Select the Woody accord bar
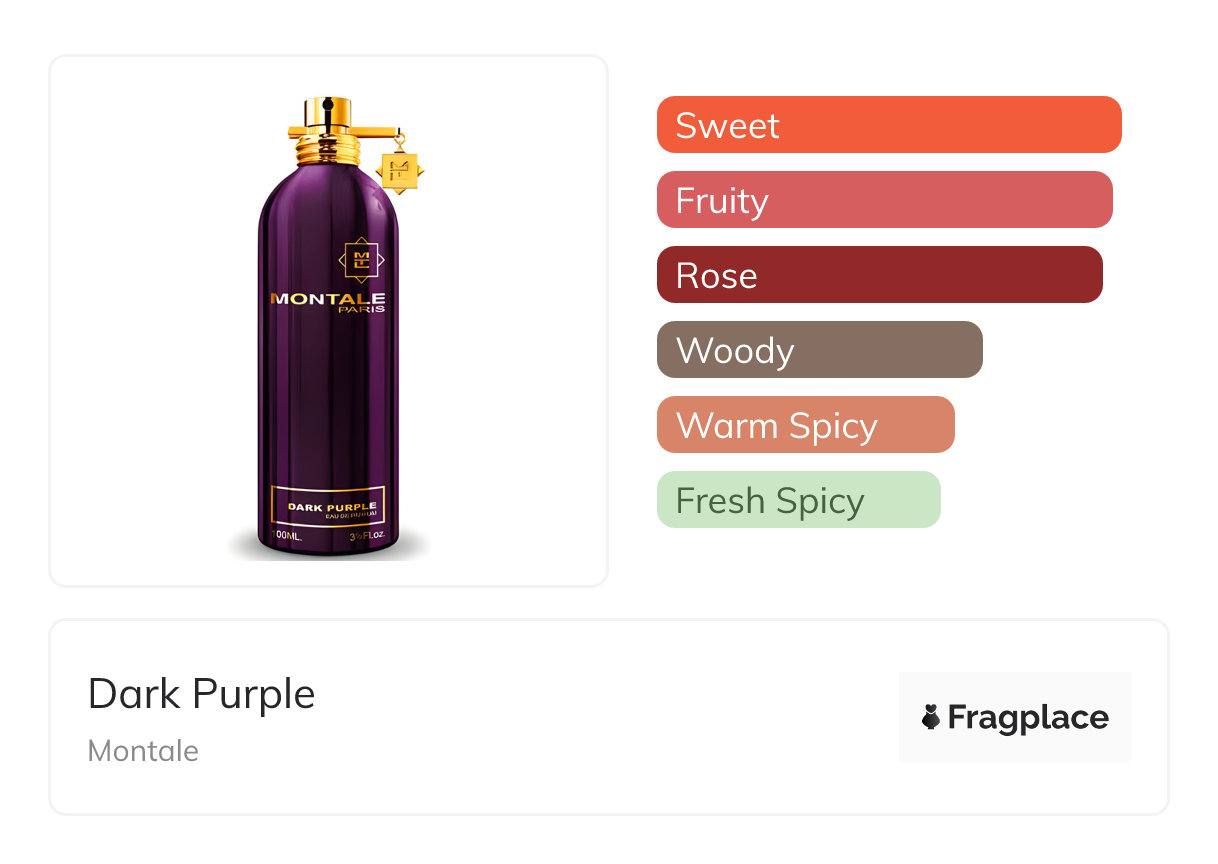1218x864 pixels. (820, 350)
